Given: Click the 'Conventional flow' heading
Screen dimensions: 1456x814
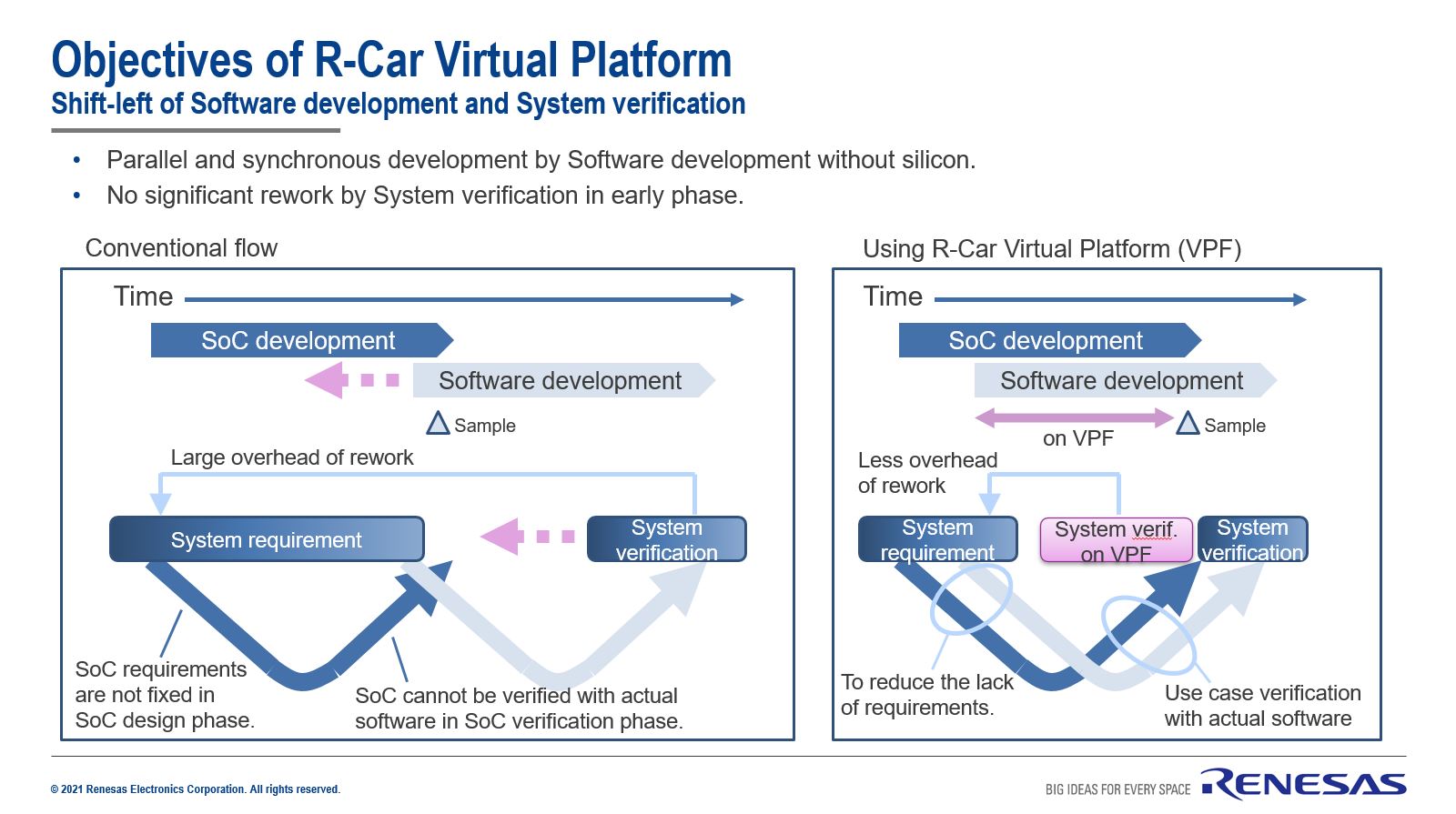Looking at the screenshot, I should point(181,248).
